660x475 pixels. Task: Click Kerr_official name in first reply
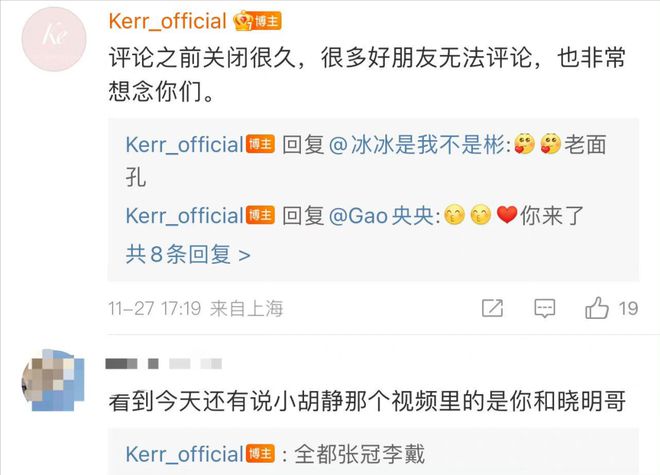184,145
